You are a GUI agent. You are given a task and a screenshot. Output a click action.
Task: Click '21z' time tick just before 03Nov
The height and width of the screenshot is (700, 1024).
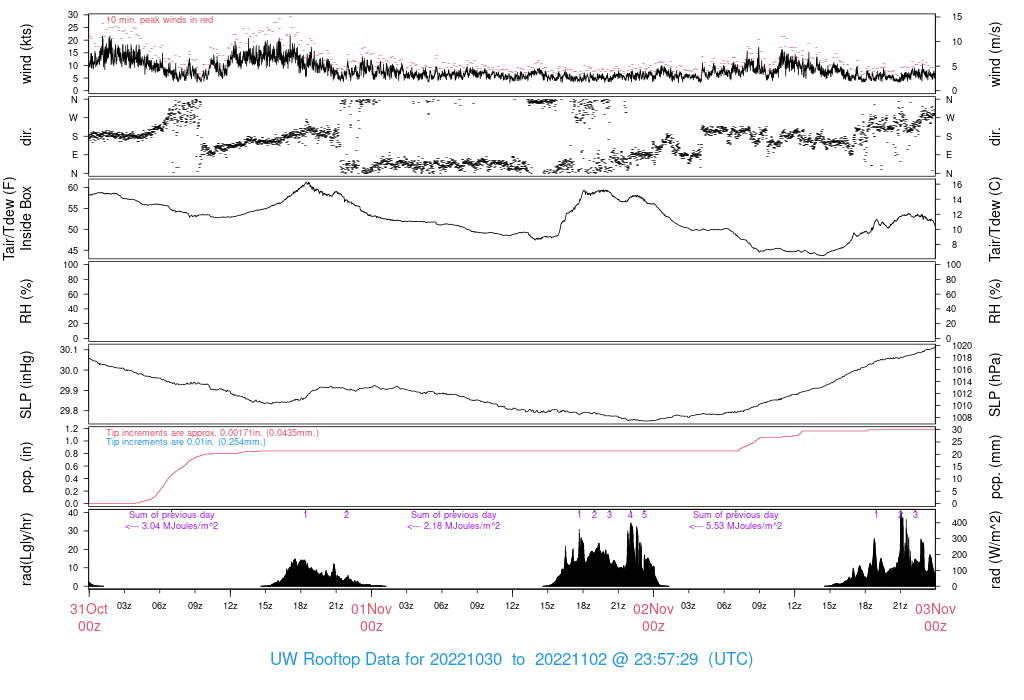point(900,606)
